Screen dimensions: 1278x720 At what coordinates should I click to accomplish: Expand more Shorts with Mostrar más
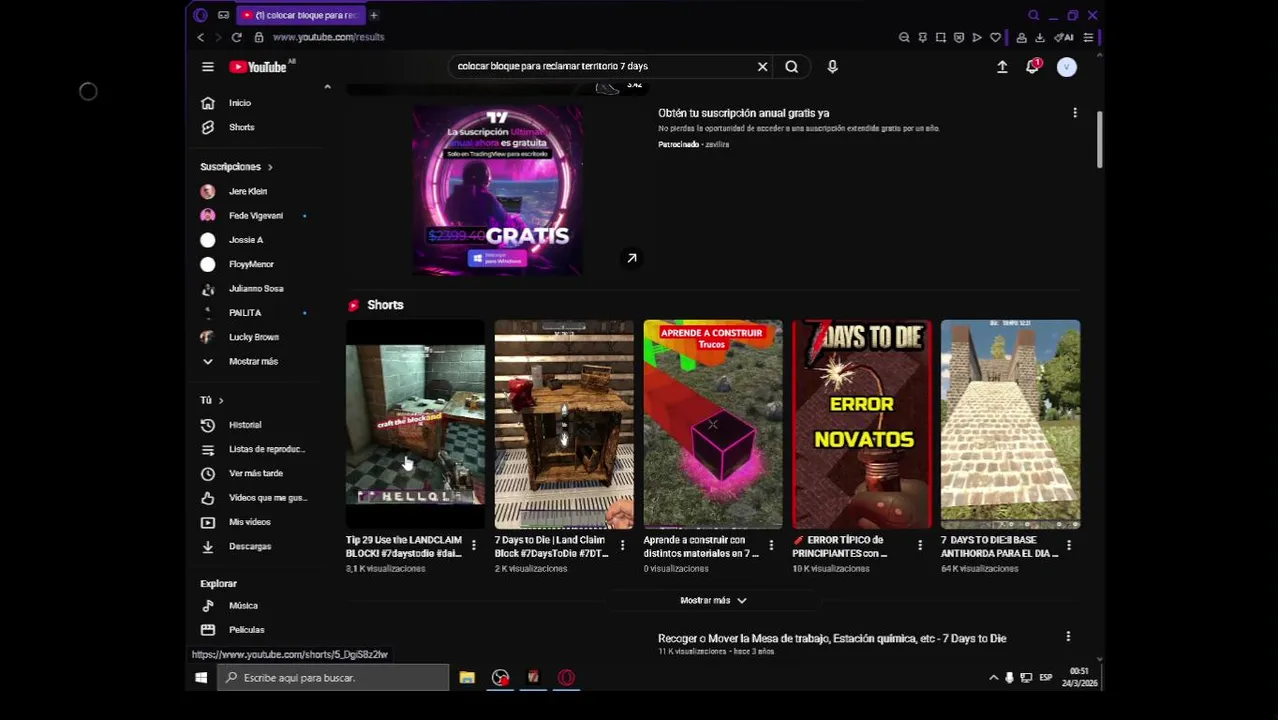(x=713, y=600)
